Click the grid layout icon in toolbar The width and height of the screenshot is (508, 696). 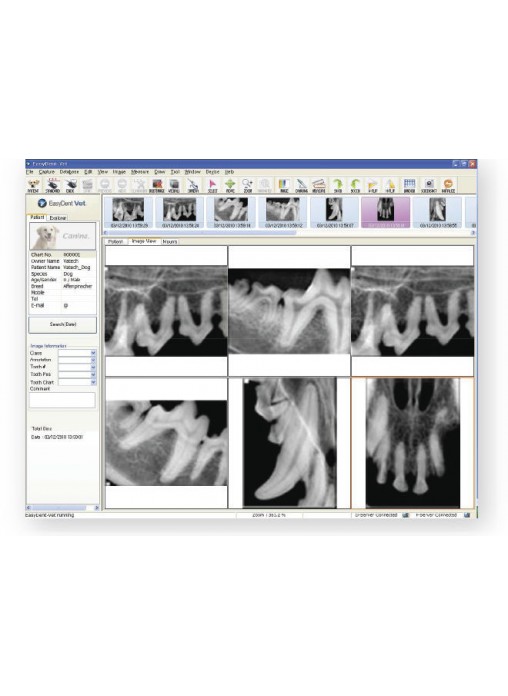(409, 185)
